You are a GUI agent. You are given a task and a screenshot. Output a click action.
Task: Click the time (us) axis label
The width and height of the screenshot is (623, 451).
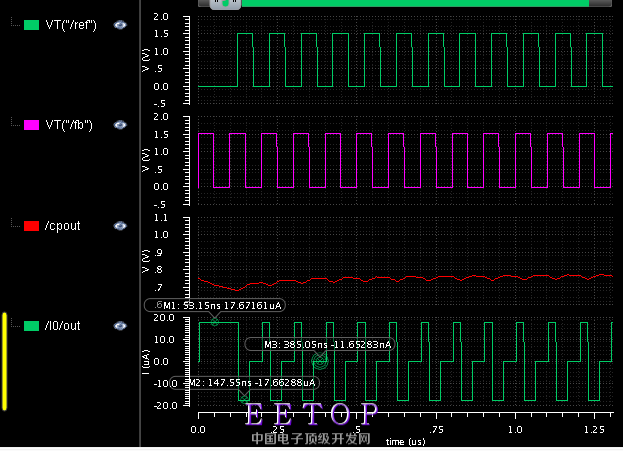[x=405, y=441]
